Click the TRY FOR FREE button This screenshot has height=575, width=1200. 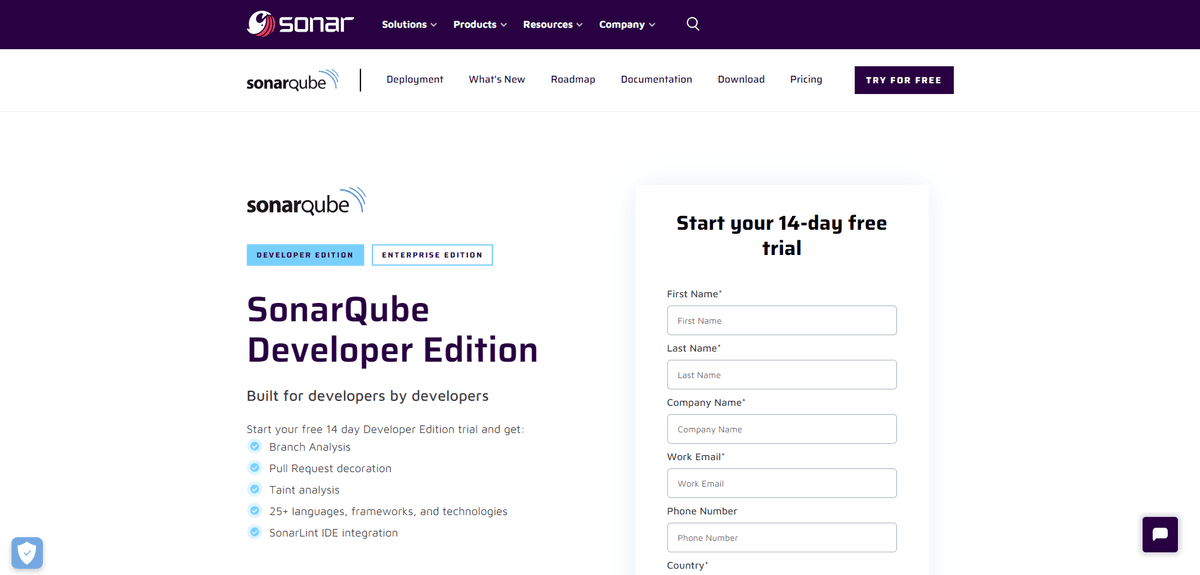(x=904, y=80)
